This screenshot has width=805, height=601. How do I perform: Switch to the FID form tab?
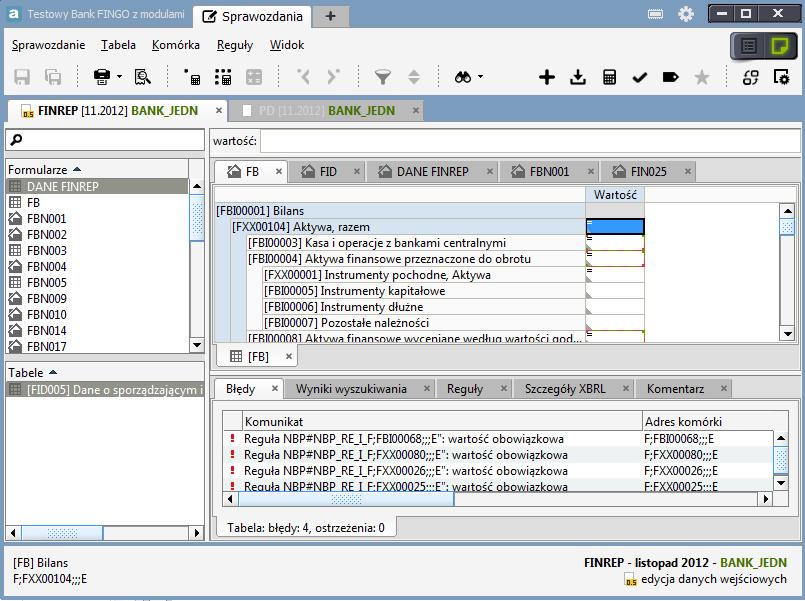click(x=328, y=171)
